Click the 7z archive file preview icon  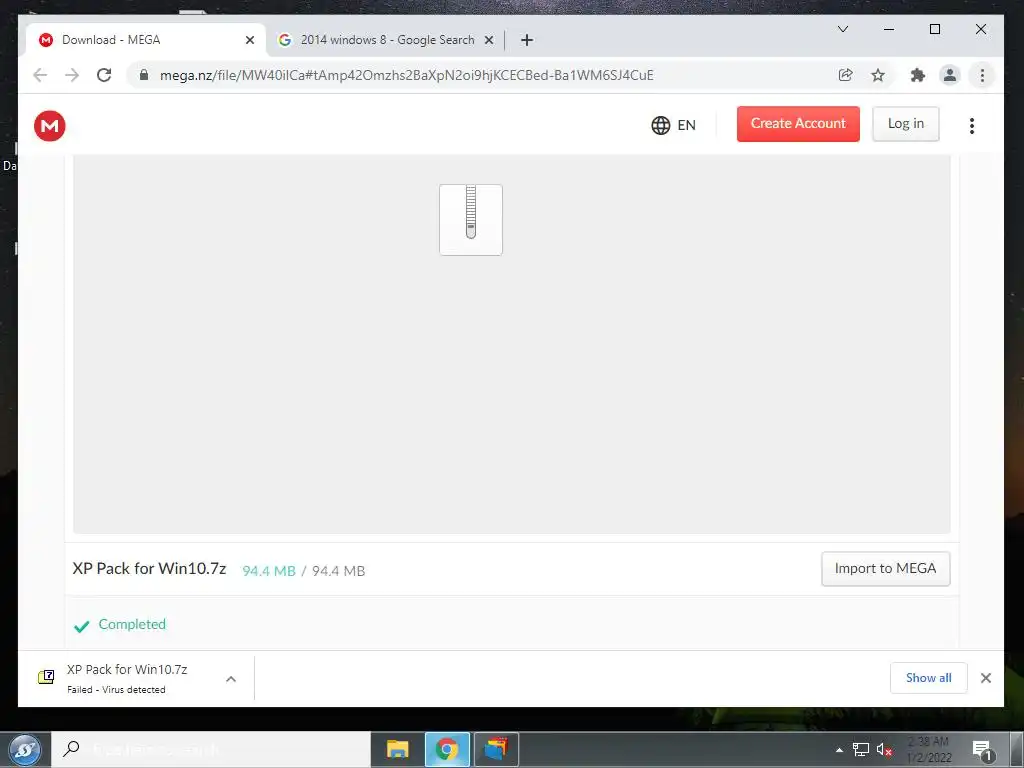pos(471,220)
